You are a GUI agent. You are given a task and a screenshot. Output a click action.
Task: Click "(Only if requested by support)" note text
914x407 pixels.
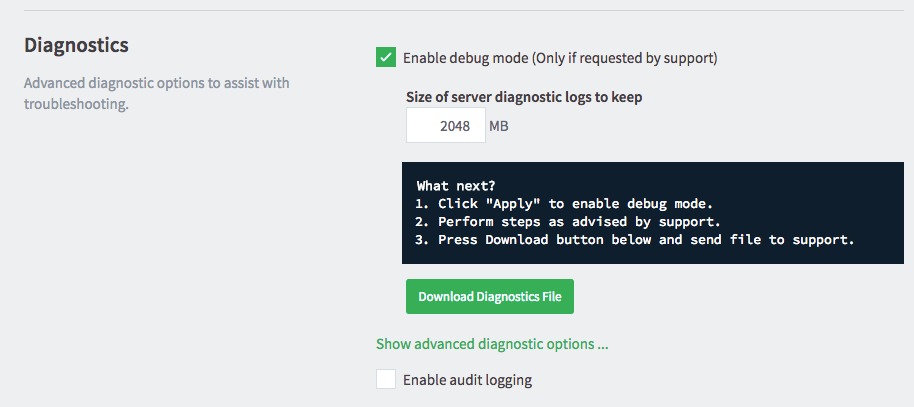[x=624, y=58]
